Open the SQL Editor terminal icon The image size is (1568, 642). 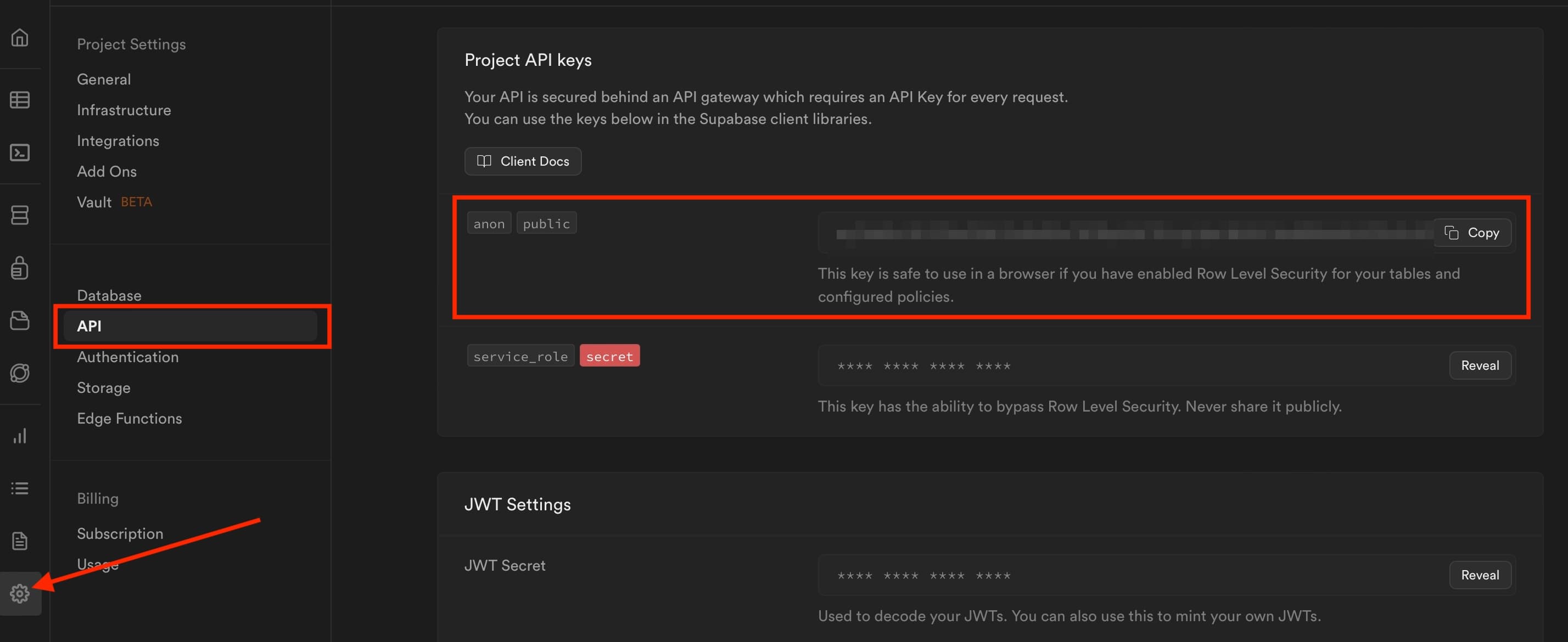[x=20, y=153]
